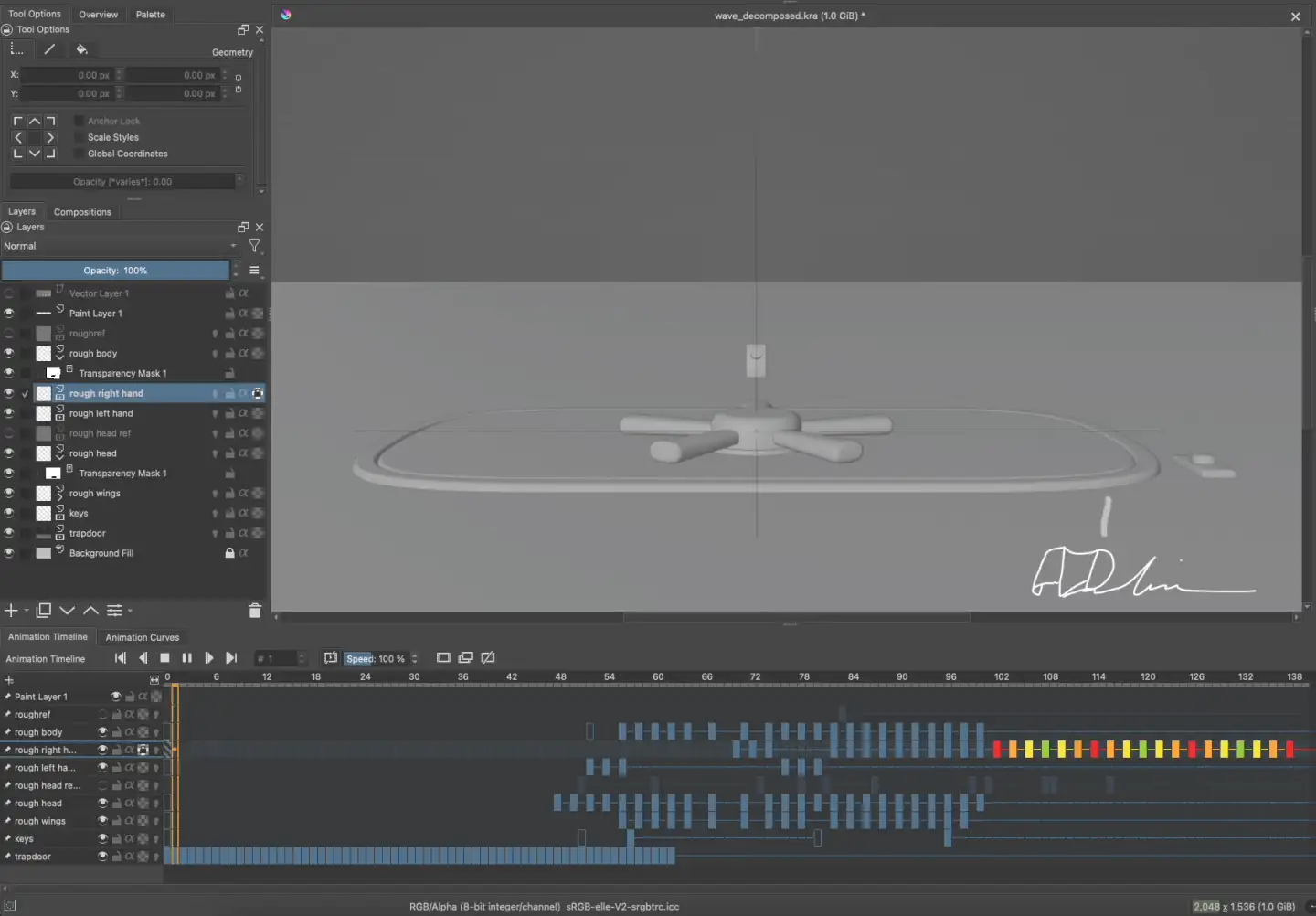Enable the Global Coordinates checkbox
Viewport: 1316px width, 916px height.
click(80, 154)
